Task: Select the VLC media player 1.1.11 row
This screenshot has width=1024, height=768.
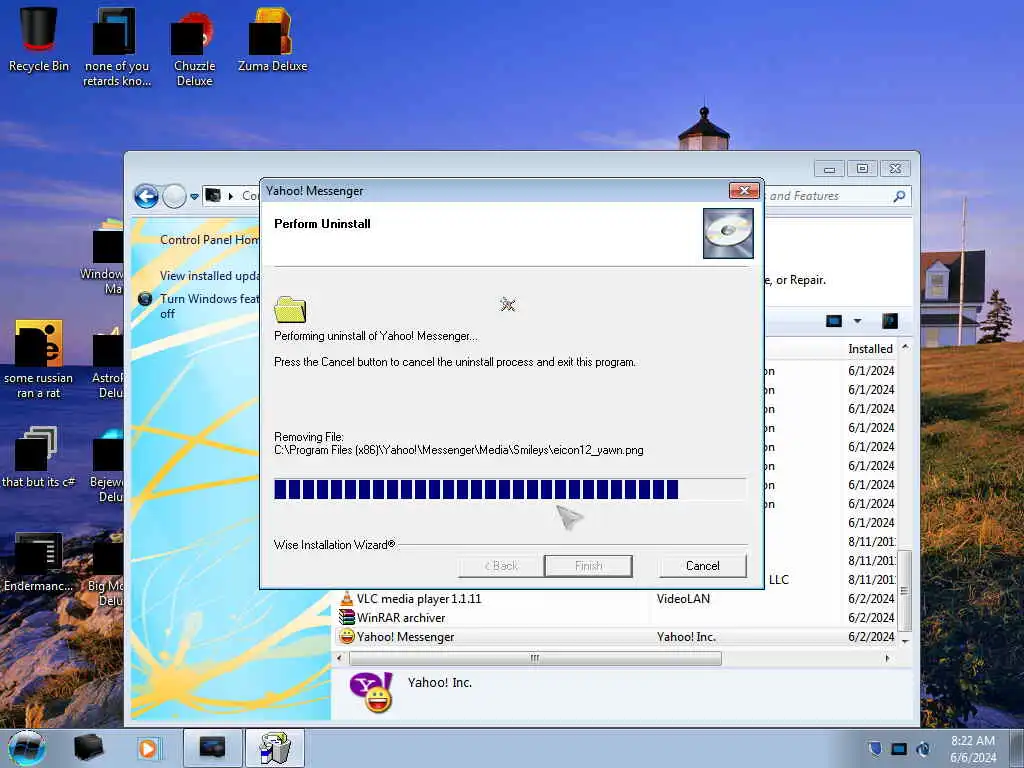Action: coord(616,598)
